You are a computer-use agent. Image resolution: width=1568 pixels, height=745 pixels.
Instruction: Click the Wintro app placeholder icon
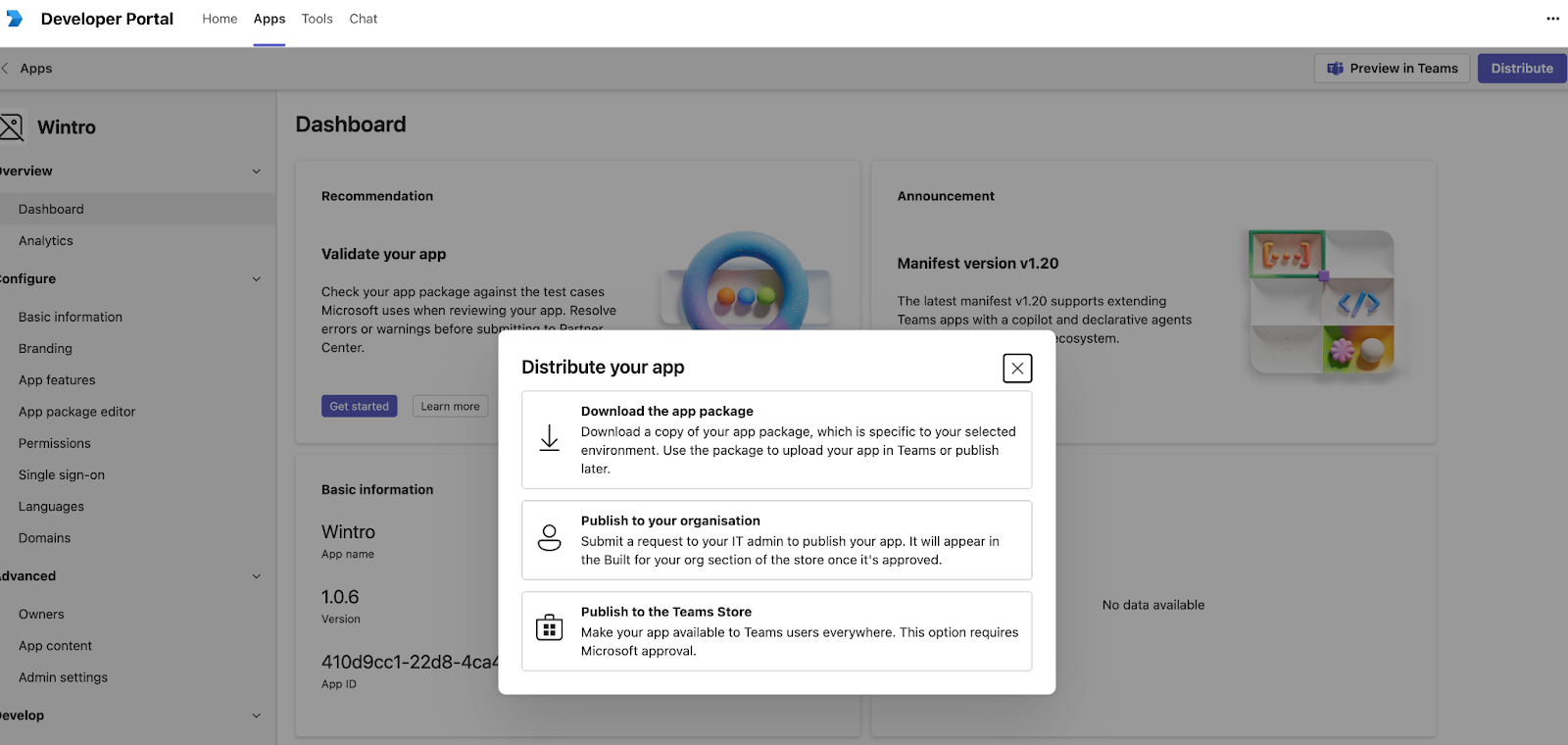(x=11, y=127)
